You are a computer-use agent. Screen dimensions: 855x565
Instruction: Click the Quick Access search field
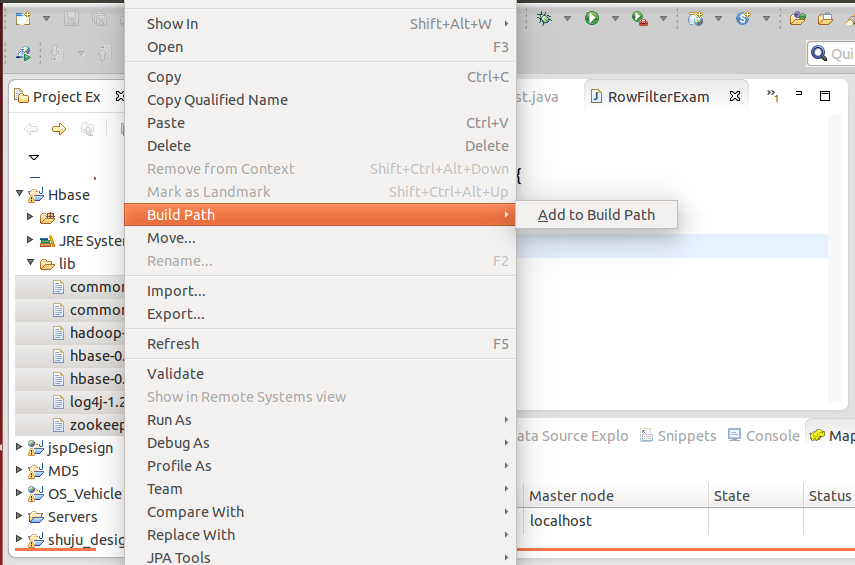835,54
